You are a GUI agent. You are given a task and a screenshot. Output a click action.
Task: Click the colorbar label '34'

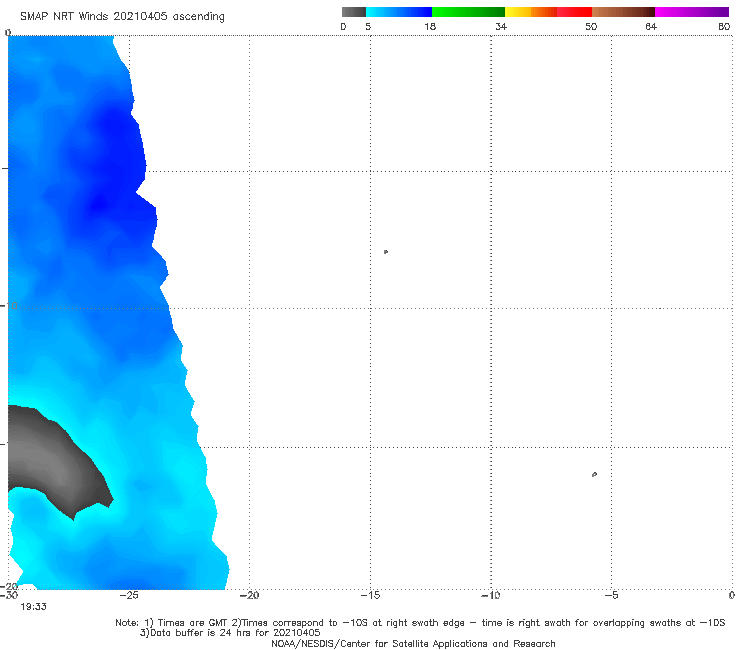tap(501, 26)
